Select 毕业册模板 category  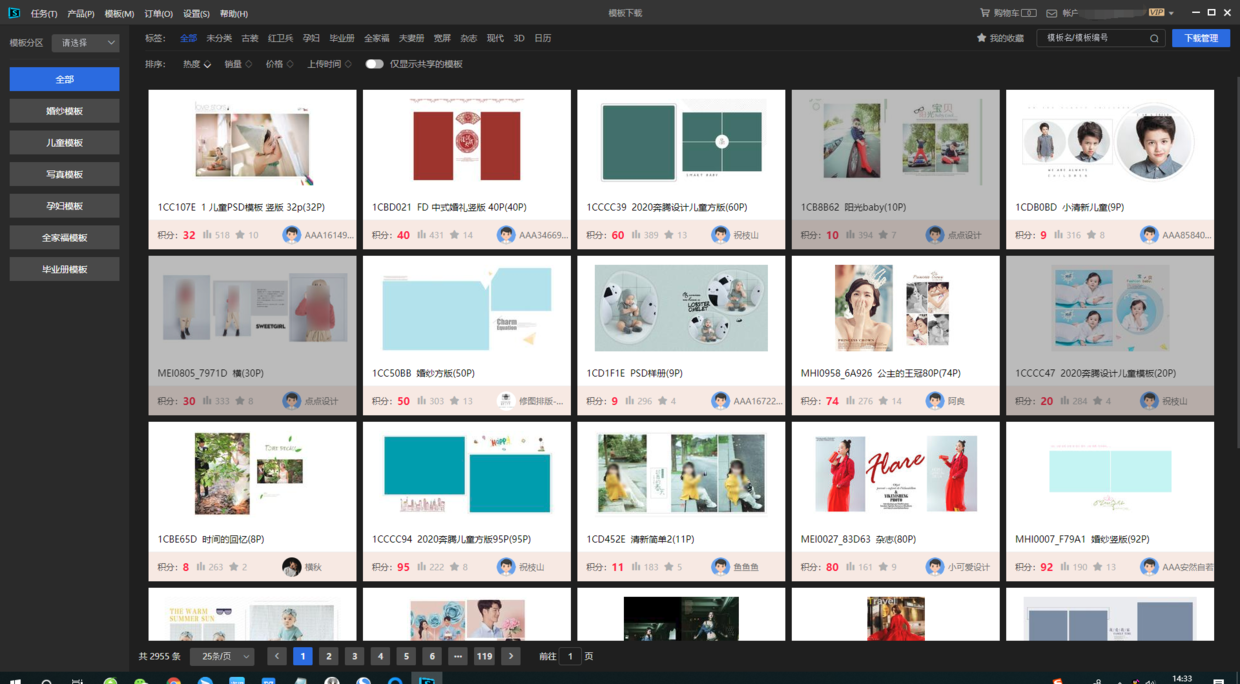64,269
